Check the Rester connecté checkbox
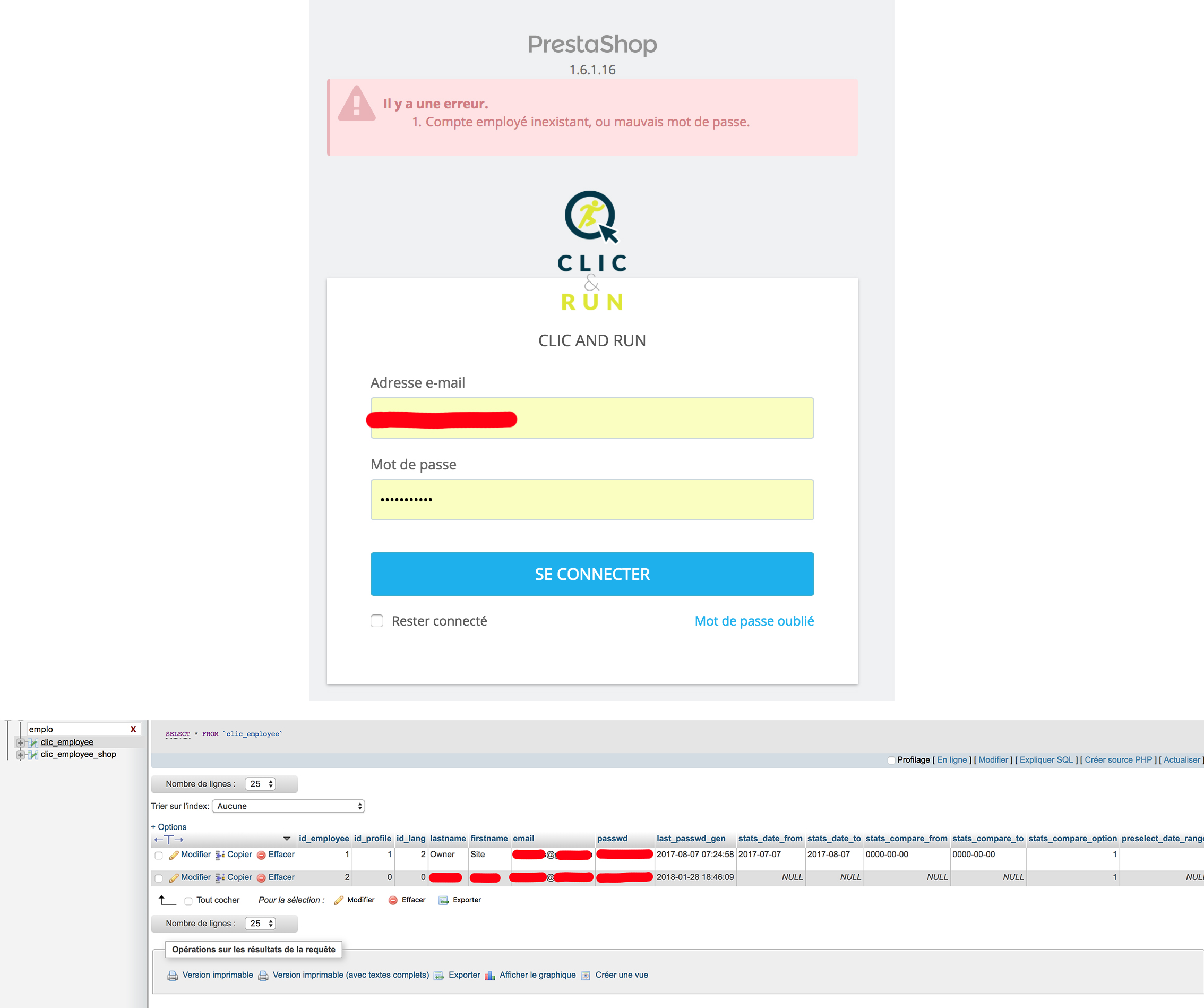 (x=377, y=621)
